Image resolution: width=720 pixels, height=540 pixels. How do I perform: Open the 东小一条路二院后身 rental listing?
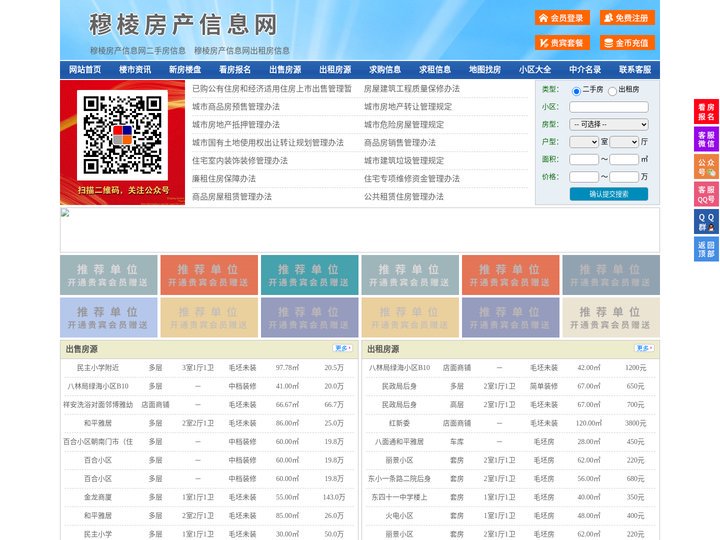coord(399,479)
